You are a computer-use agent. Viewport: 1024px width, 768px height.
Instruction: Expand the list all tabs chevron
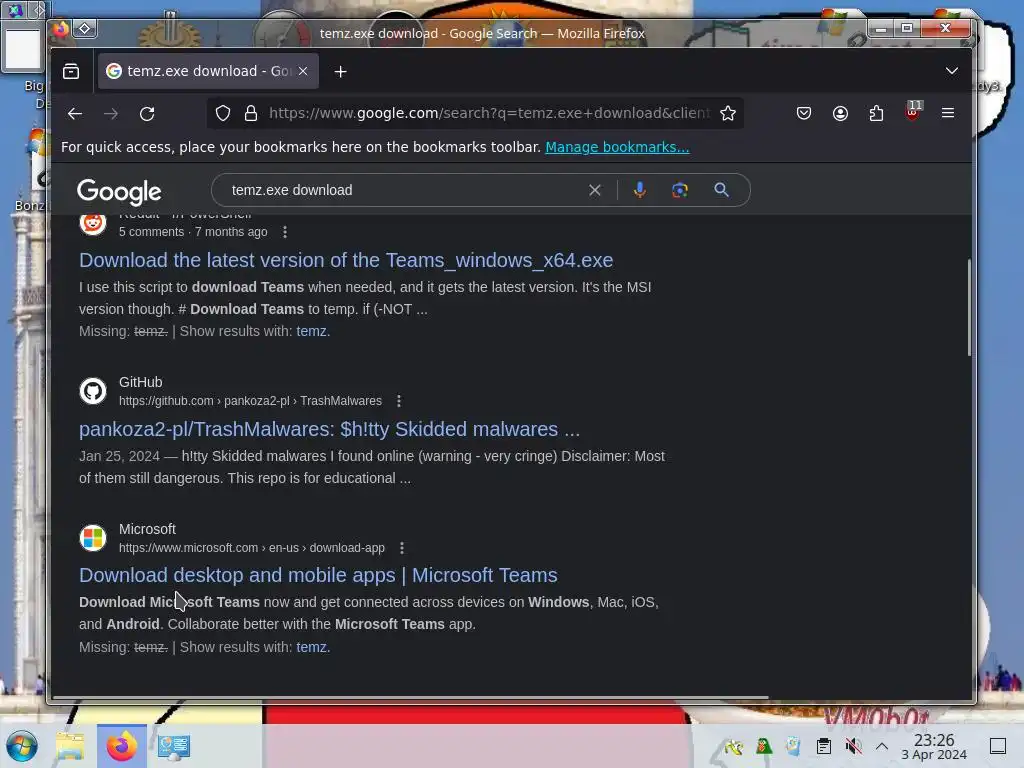coord(952,71)
